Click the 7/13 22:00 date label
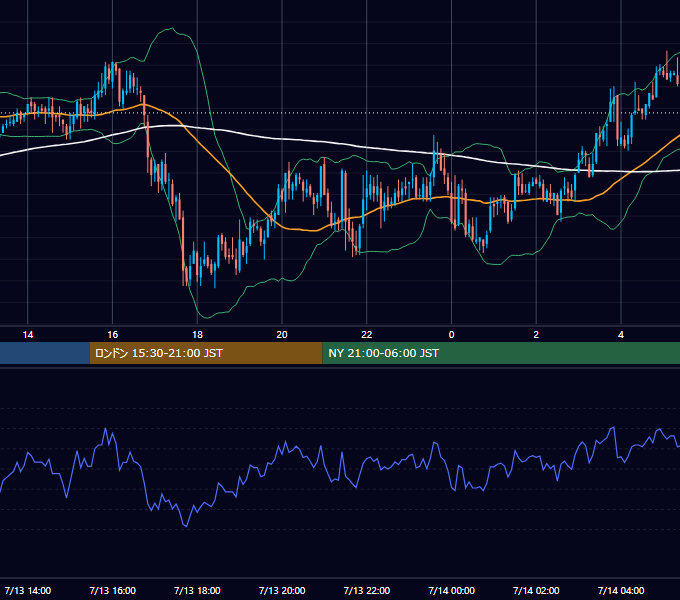The width and height of the screenshot is (680, 600). tap(367, 590)
